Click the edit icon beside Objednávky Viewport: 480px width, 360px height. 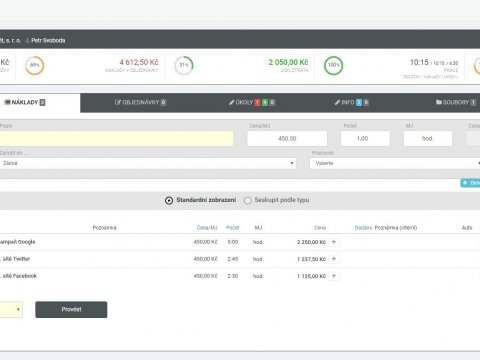(x=118, y=102)
